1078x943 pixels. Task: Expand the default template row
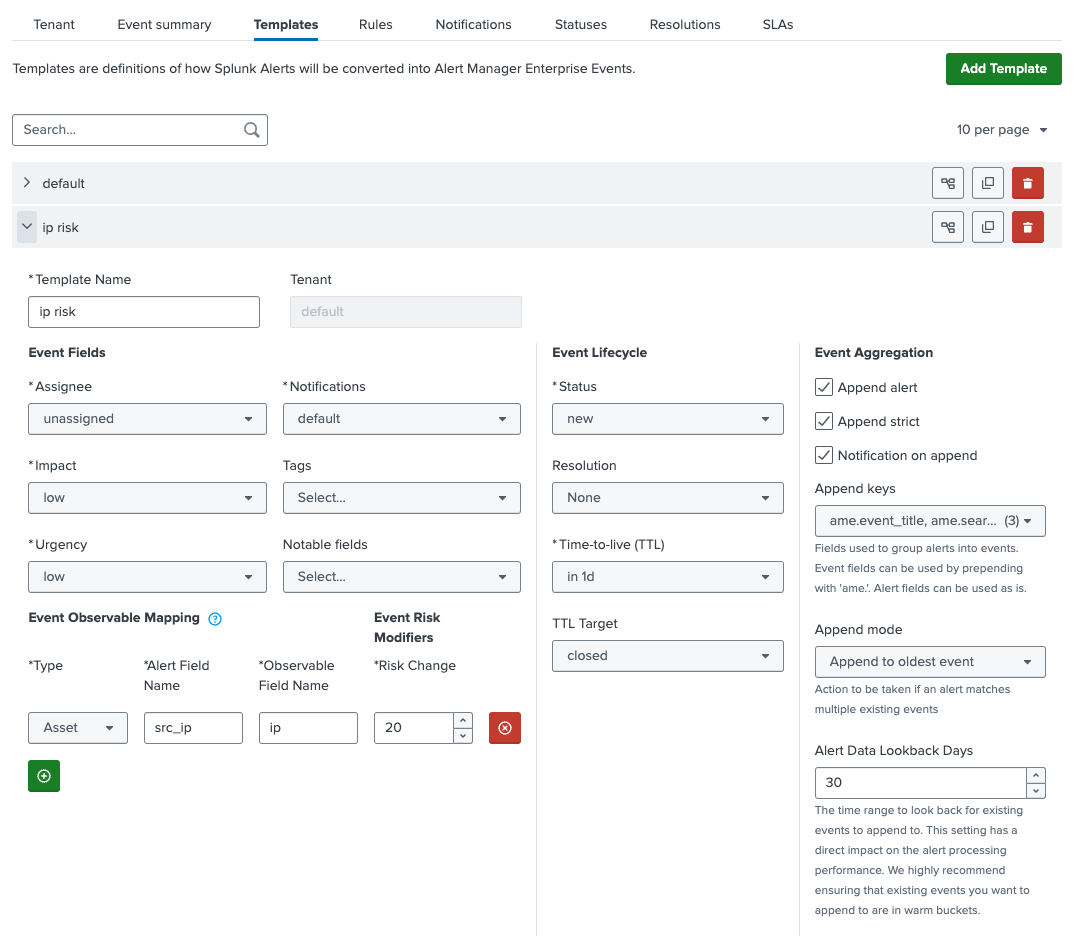(26, 183)
